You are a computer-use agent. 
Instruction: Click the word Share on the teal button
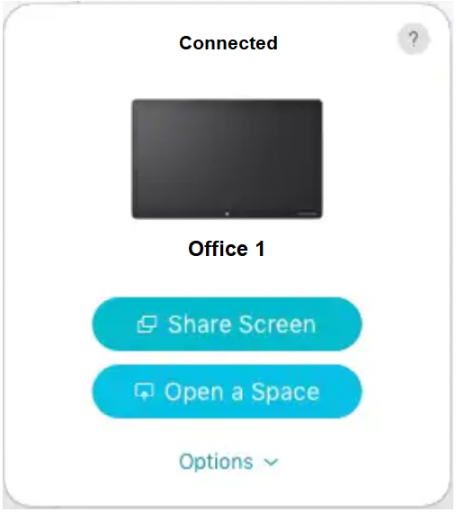200,324
